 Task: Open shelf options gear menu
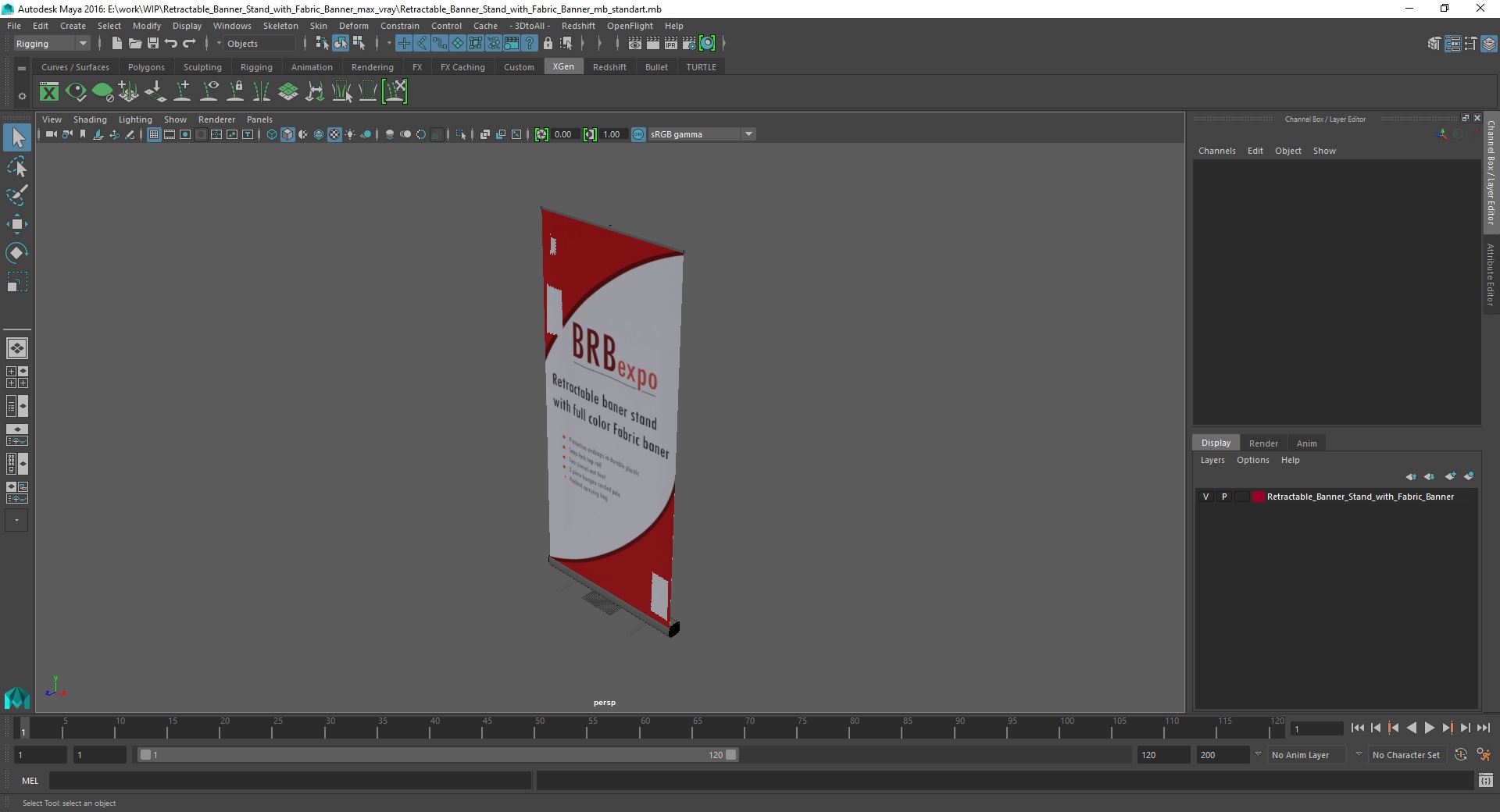click(x=22, y=96)
